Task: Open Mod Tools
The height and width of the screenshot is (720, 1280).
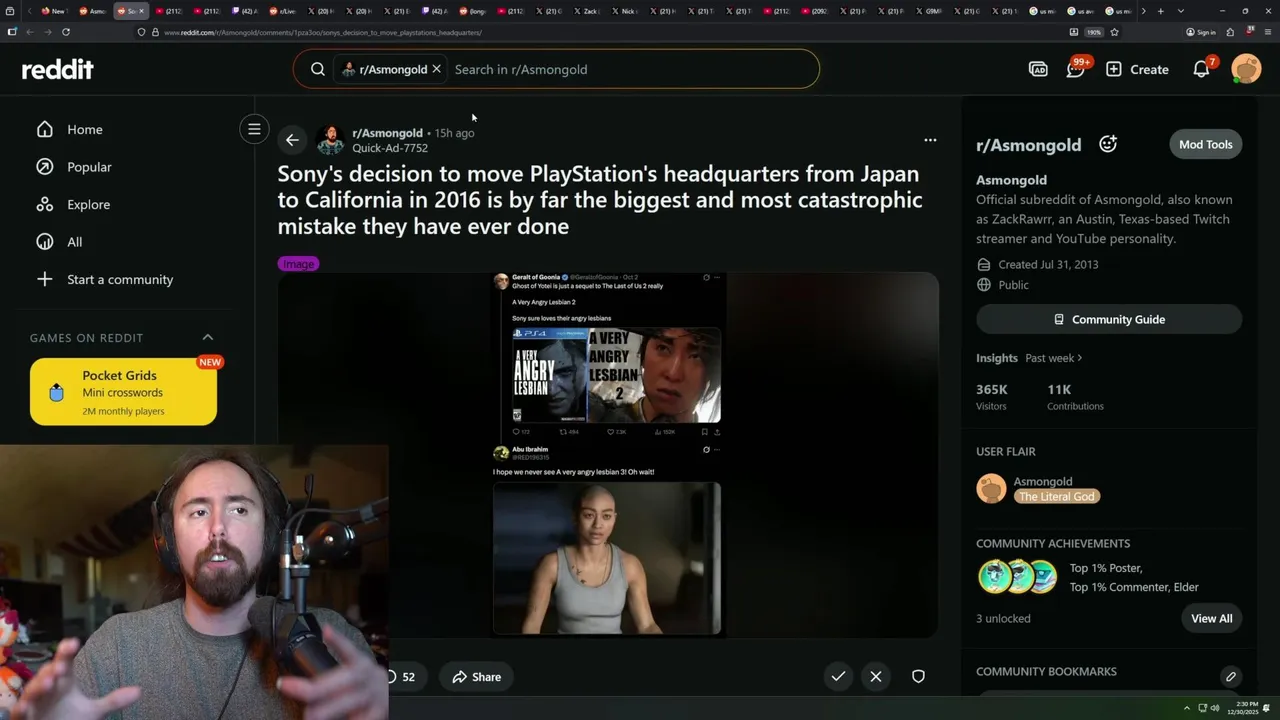Action: tap(1205, 144)
